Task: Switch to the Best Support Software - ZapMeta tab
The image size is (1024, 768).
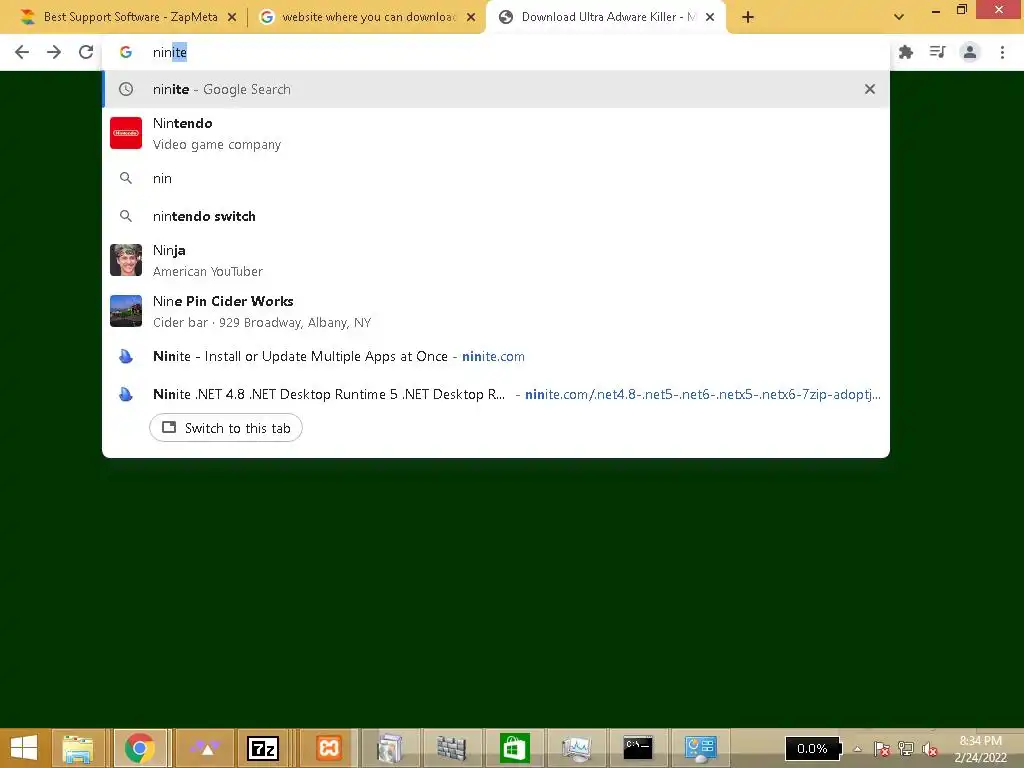Action: [130, 17]
